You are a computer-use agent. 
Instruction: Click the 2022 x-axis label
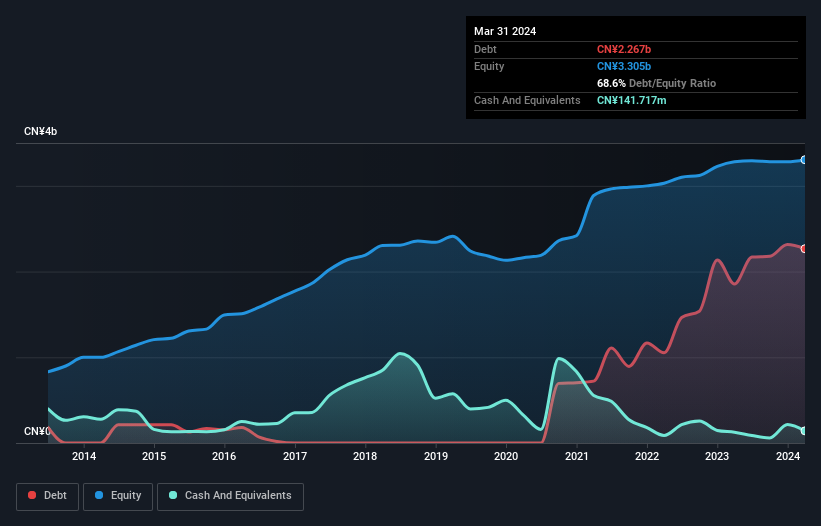point(647,456)
